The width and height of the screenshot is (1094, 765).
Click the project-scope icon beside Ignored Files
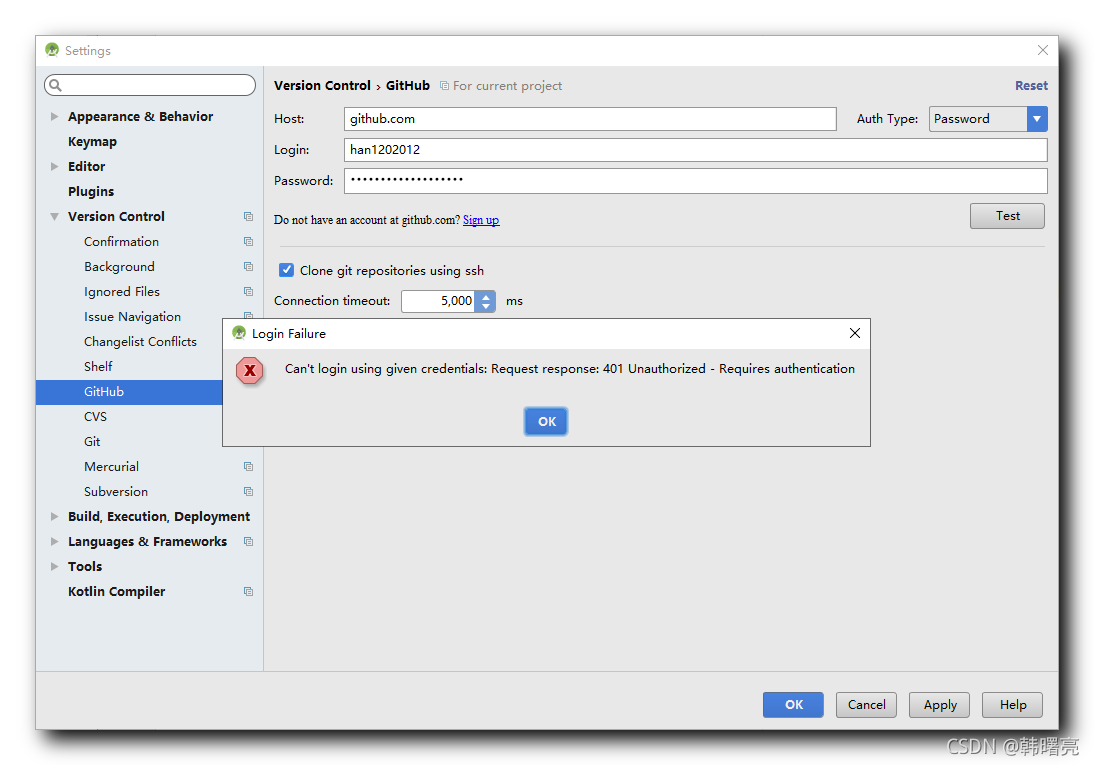coord(248,292)
